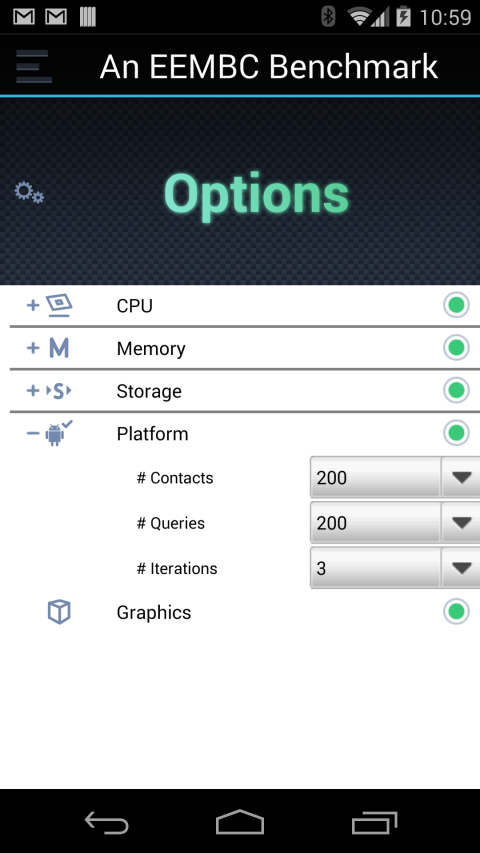Disable the CPU benchmark toggle
The image size is (480, 853).
point(456,305)
